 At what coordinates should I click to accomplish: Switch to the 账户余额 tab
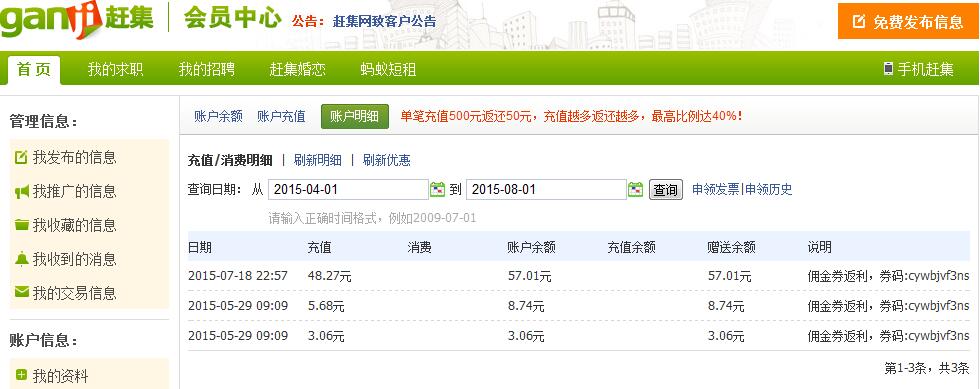tap(218, 116)
